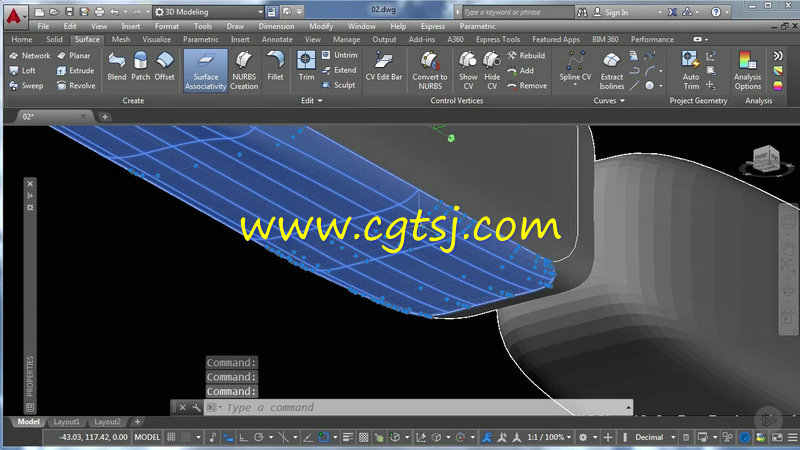Open the File menu
The height and width of the screenshot is (450, 800).
(43, 26)
